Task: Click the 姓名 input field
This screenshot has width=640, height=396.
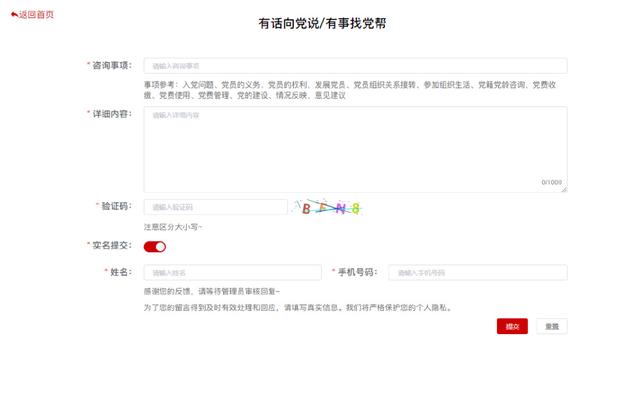Action: 232,272
